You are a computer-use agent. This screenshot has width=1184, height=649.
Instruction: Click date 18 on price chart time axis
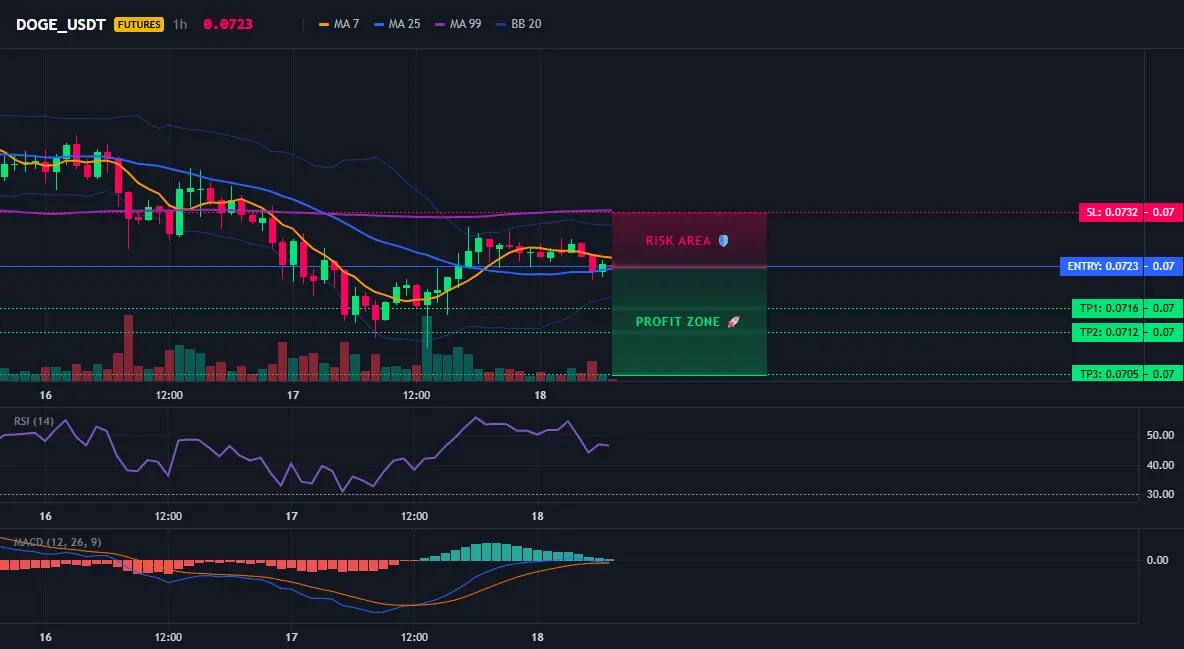click(x=540, y=395)
